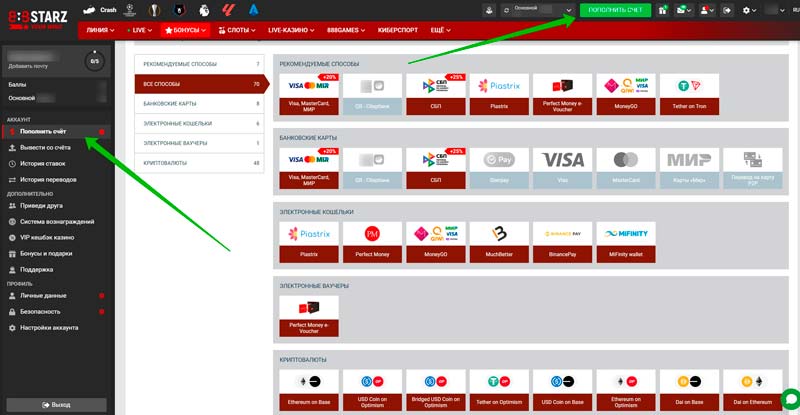Viewport: 800px width, 415px height.
Task: Open История ставок in the sidebar
Action: tap(45, 163)
